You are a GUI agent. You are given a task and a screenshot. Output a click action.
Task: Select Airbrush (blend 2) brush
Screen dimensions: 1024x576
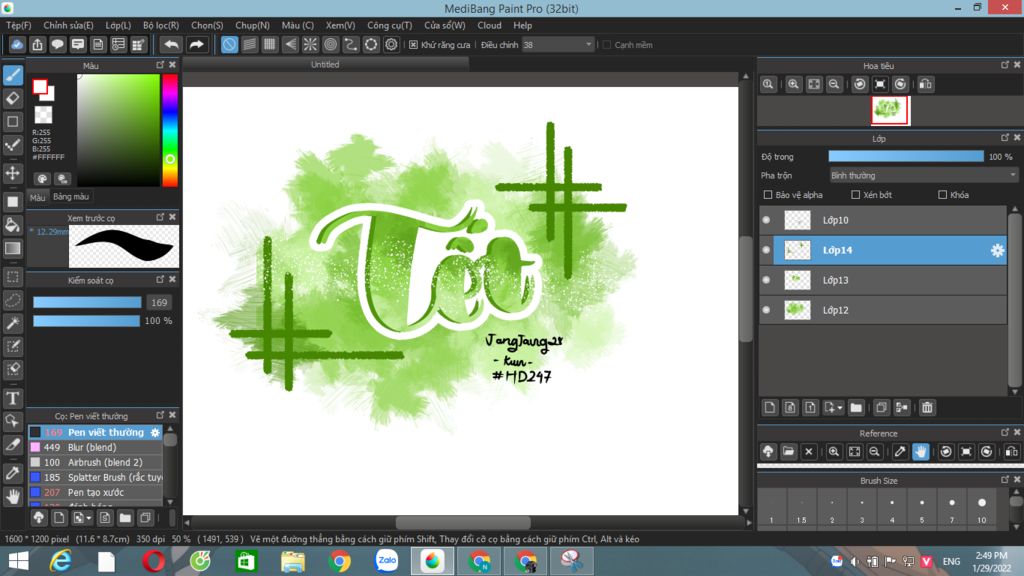(95, 462)
